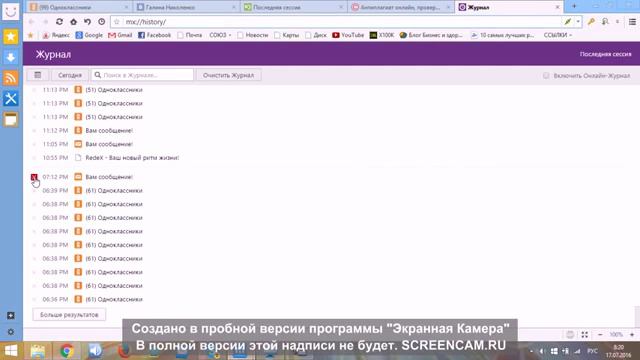Screen dimensions: 640x360
Task: Toggle full screen icon in status bar
Action: coord(584,335)
